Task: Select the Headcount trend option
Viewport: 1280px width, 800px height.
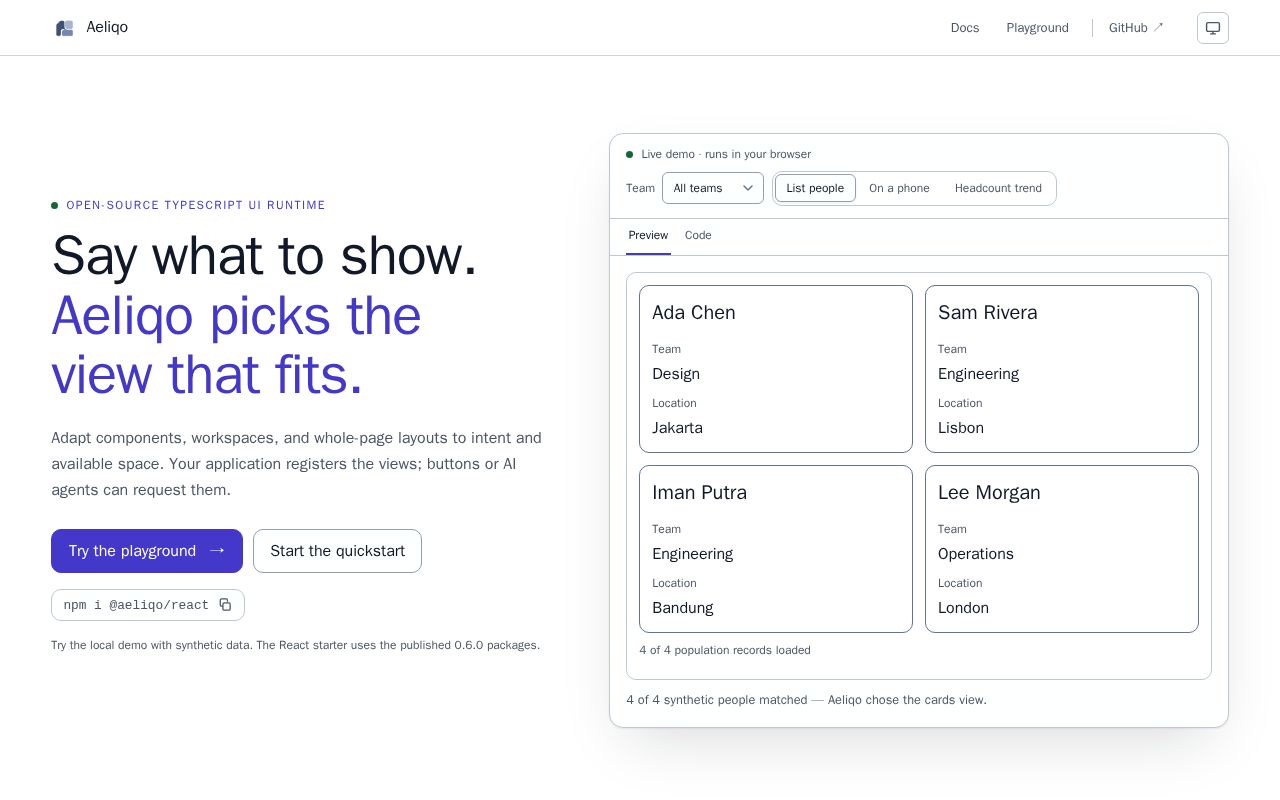Action: (x=998, y=188)
